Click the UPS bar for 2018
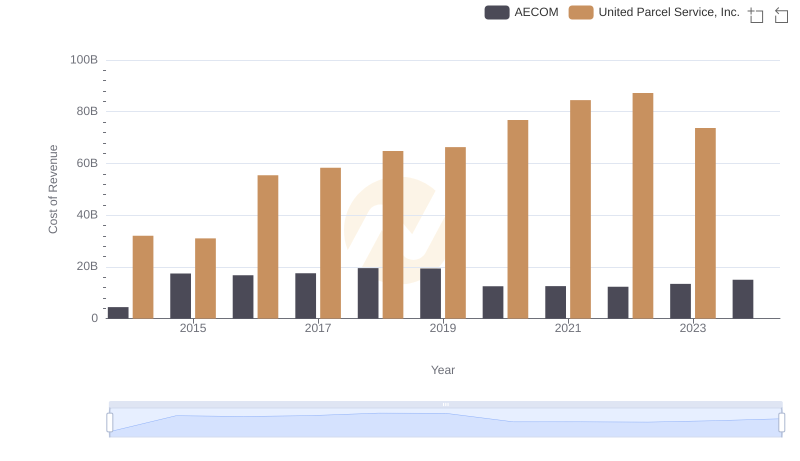 tap(393, 235)
